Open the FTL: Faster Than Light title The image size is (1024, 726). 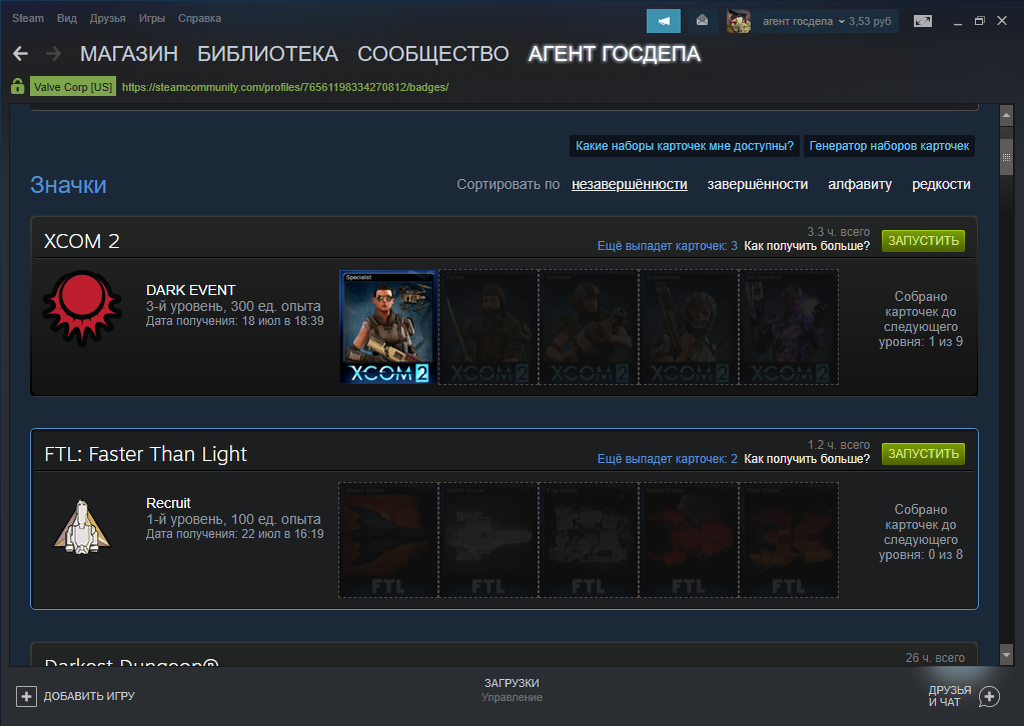146,454
